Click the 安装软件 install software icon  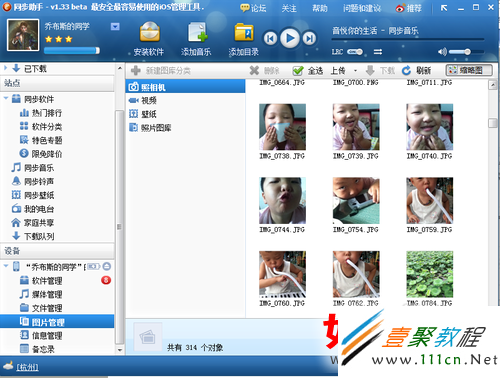click(x=149, y=32)
